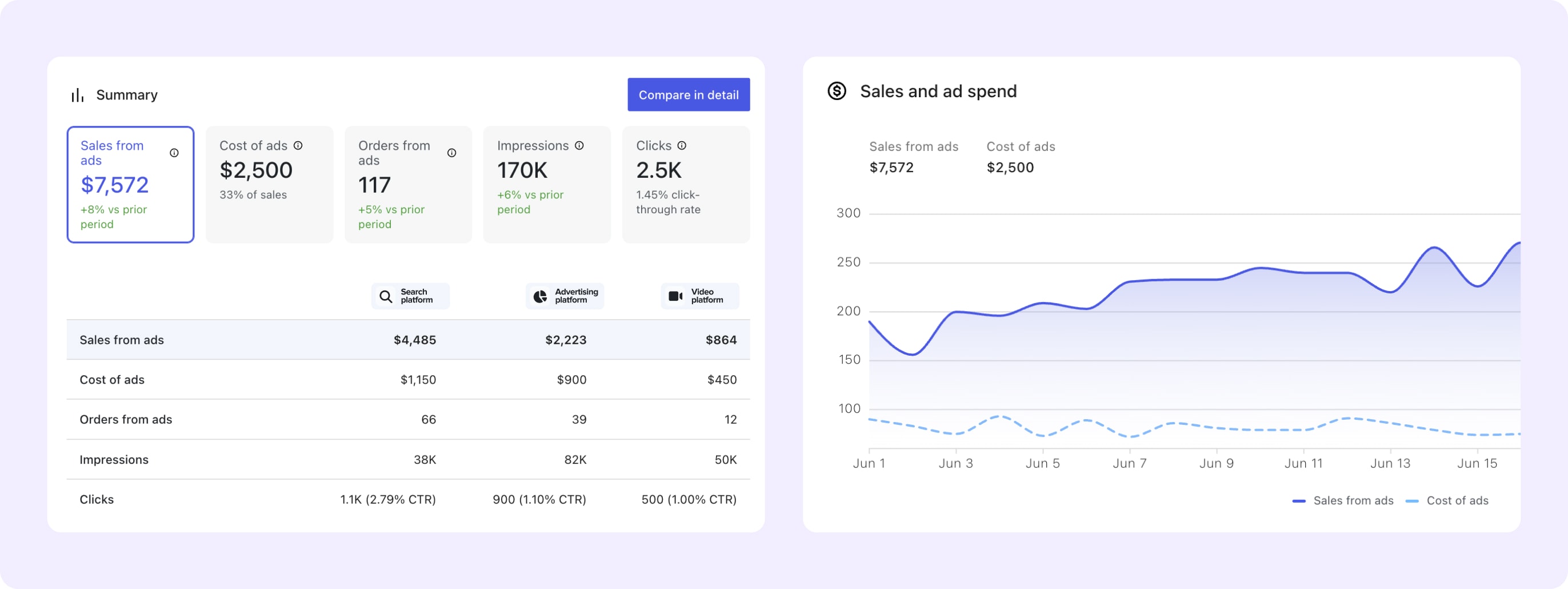Screen dimensions: 1568x589
Task: Click the Video platform camera icon
Action: [675, 296]
